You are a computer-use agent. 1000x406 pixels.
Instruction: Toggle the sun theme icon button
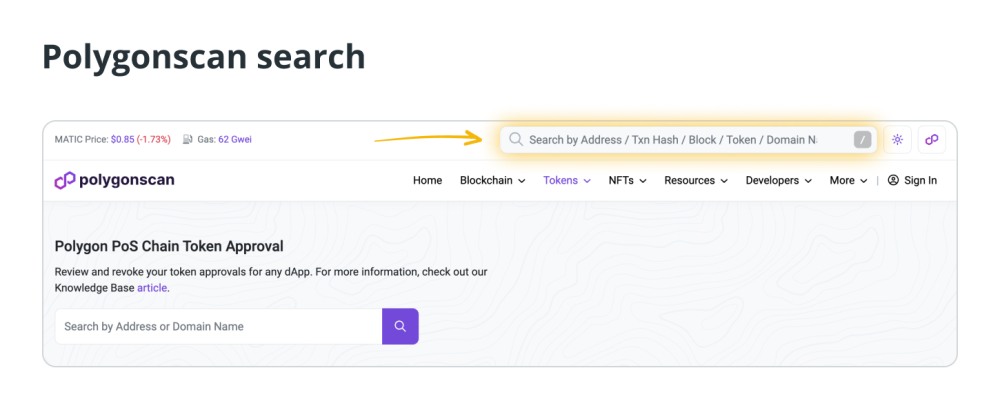(897, 140)
